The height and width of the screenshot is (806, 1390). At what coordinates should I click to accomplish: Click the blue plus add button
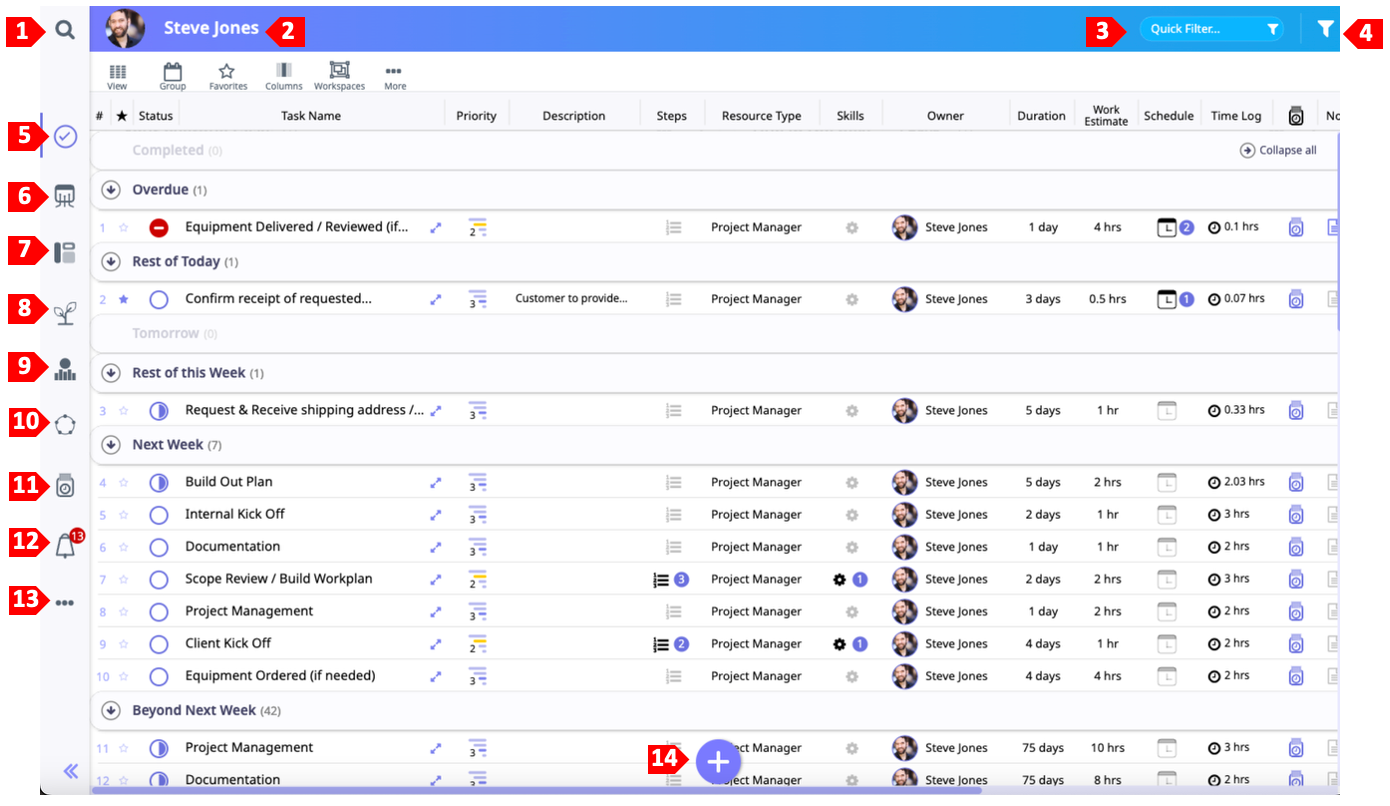point(718,762)
